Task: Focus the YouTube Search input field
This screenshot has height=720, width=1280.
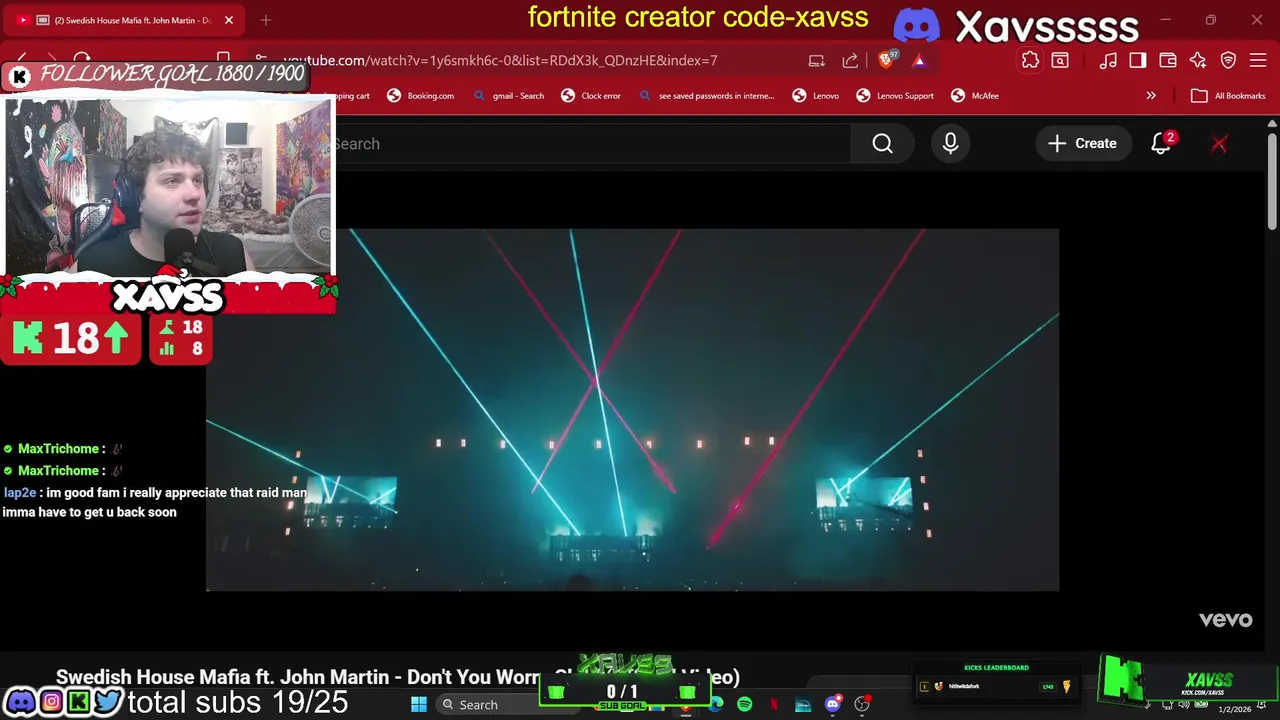Action: pyautogui.click(x=590, y=144)
